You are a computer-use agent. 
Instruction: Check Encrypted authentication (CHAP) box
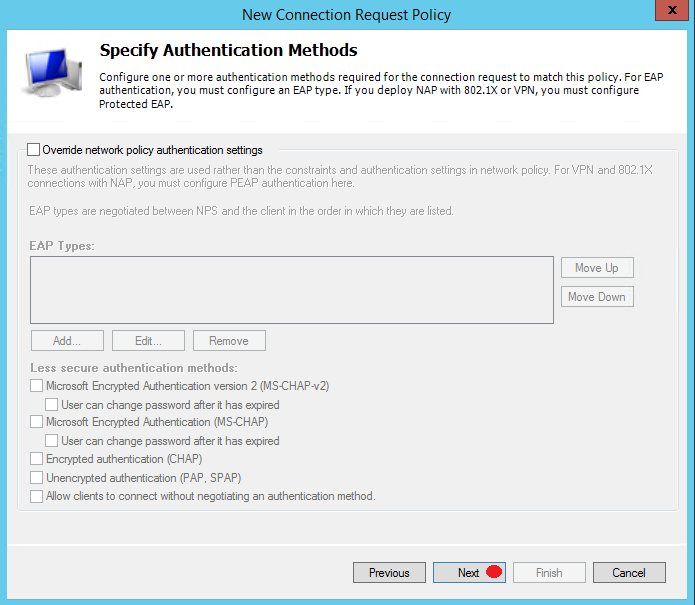coord(36,459)
